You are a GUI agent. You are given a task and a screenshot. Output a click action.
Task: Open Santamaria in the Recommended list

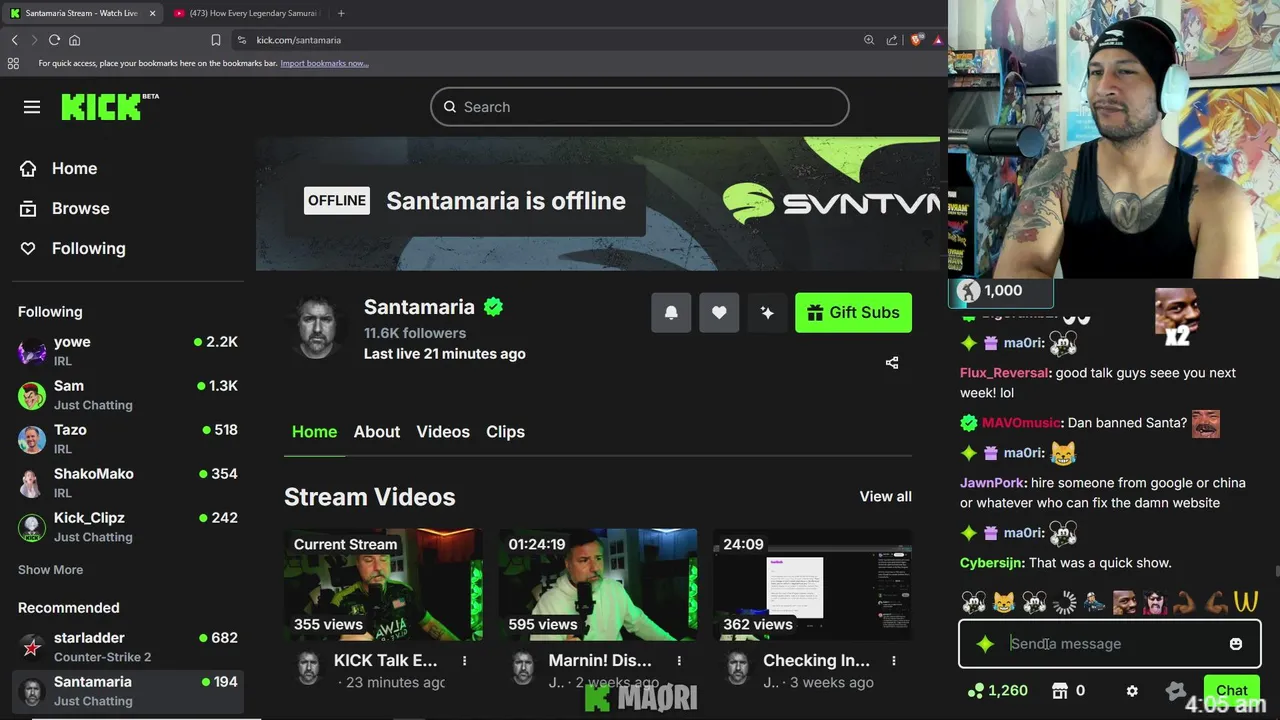(x=128, y=691)
